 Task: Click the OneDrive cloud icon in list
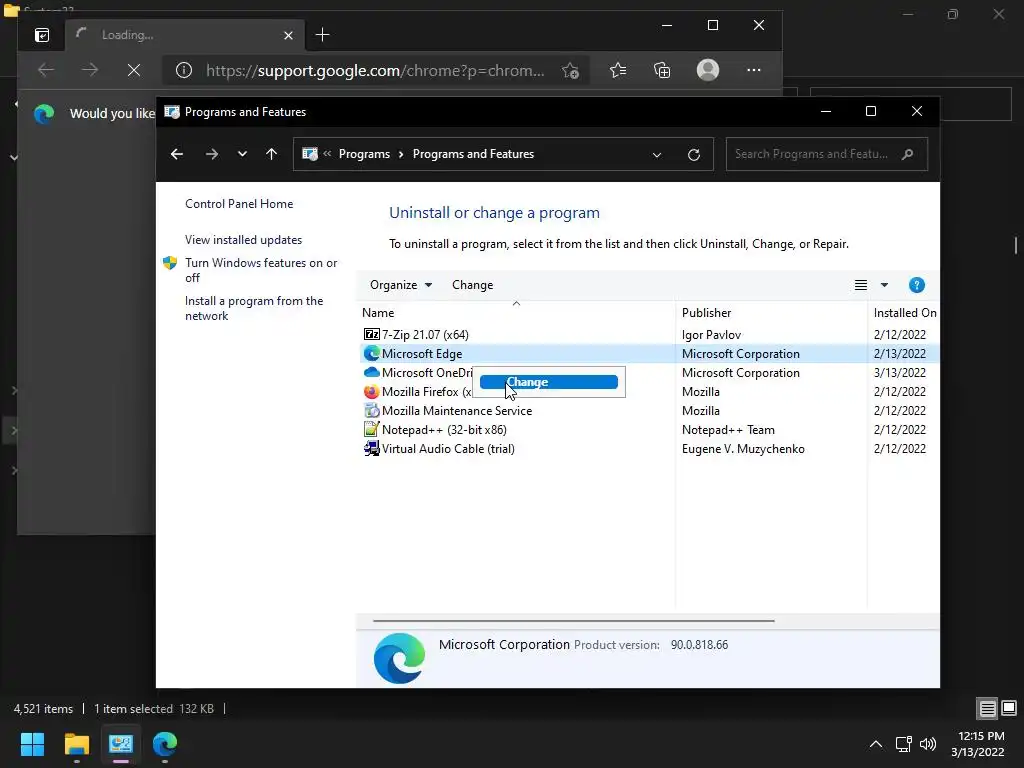point(372,372)
